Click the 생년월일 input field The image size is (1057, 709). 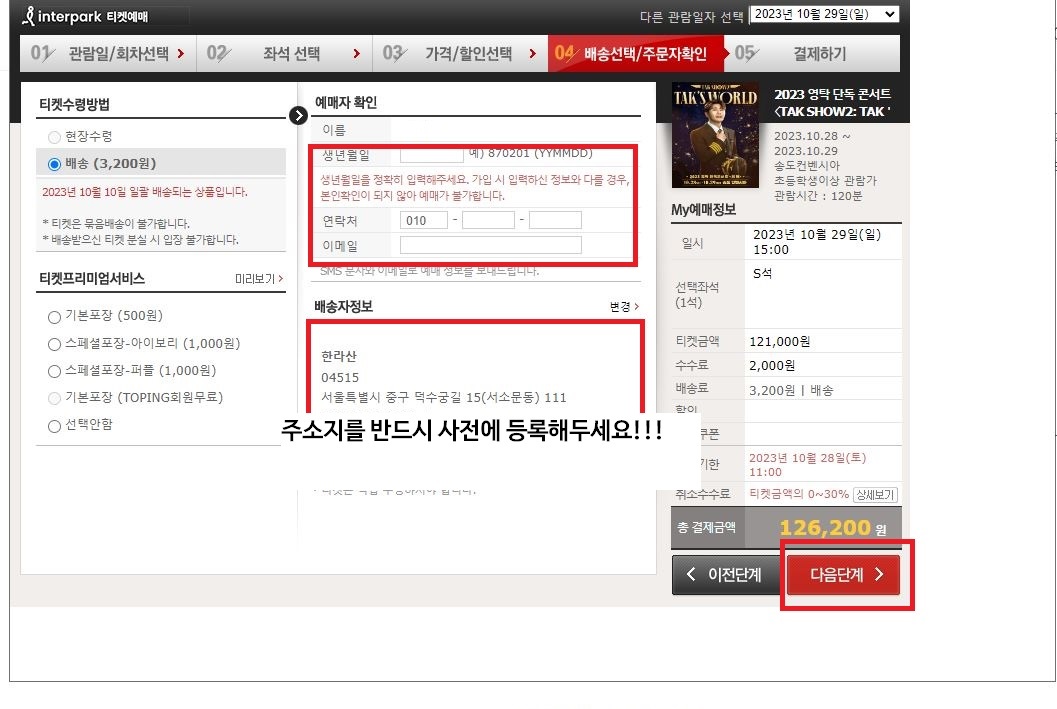coord(431,155)
